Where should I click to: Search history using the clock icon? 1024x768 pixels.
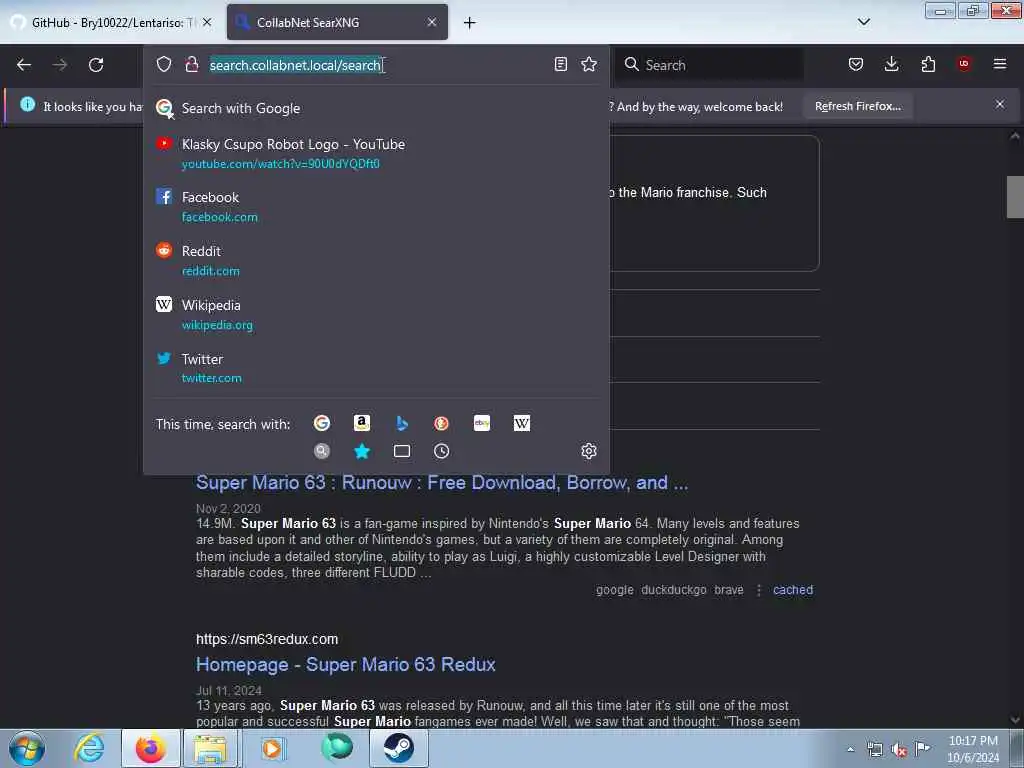441,451
